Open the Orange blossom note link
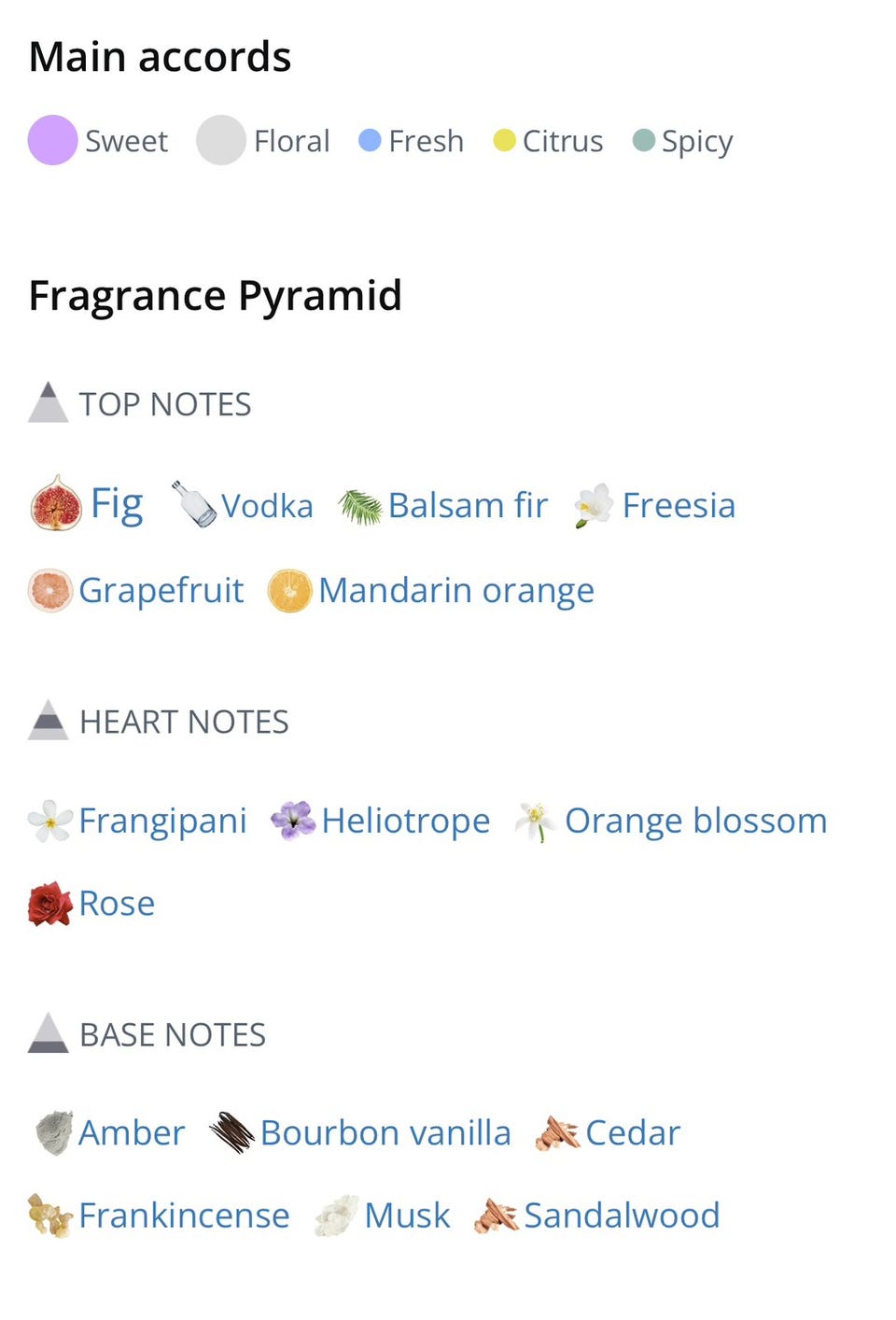Image resolution: width=896 pixels, height=1320 pixels. pos(696,821)
